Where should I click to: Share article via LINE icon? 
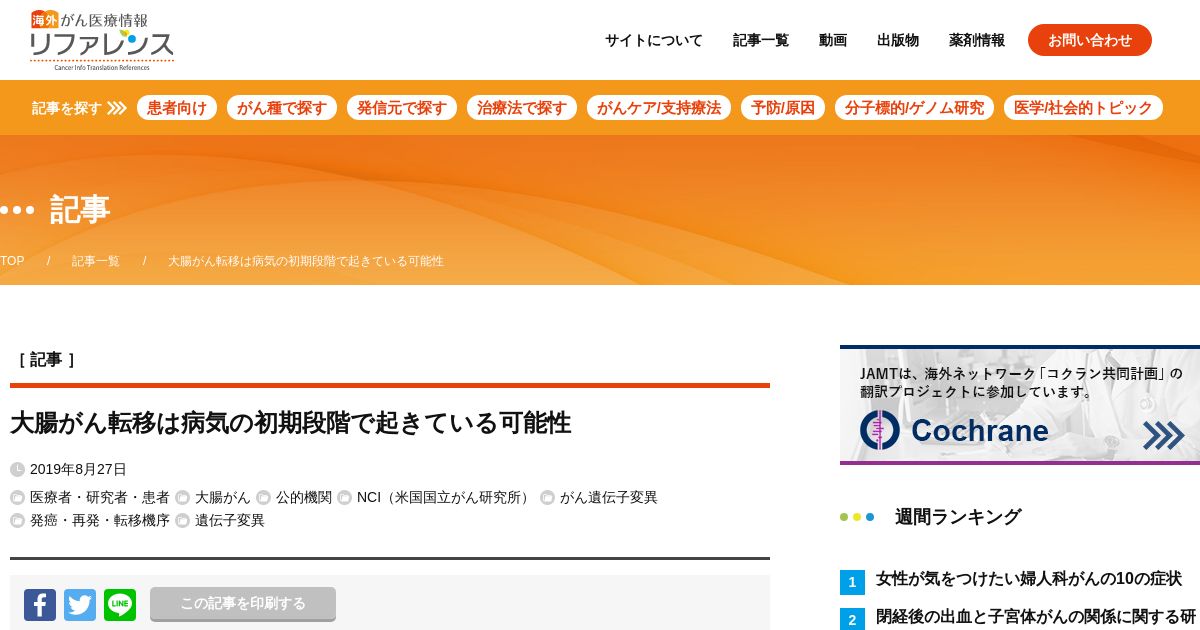[x=120, y=605]
